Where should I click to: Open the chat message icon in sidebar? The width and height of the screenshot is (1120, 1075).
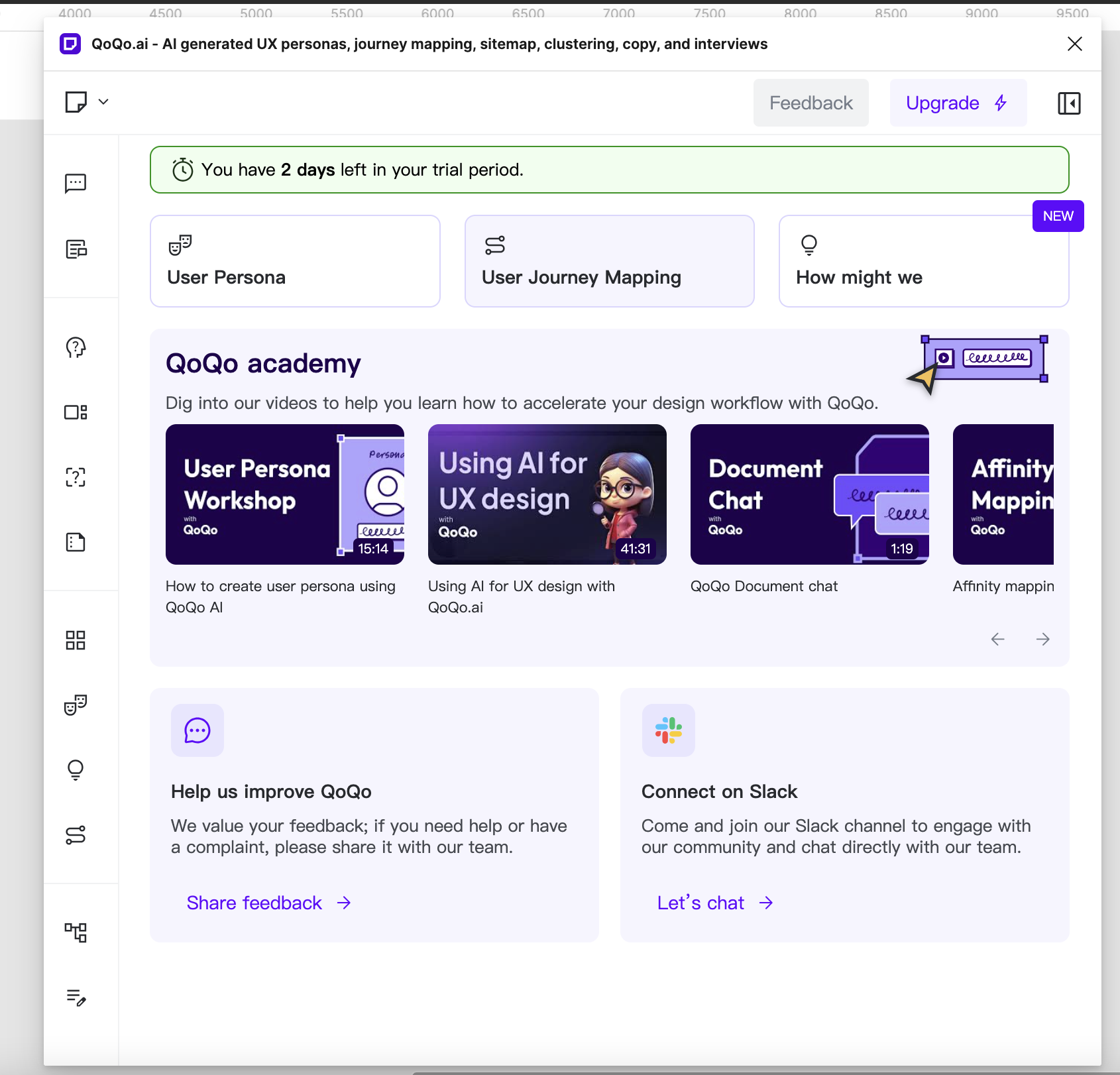pyautogui.click(x=76, y=183)
